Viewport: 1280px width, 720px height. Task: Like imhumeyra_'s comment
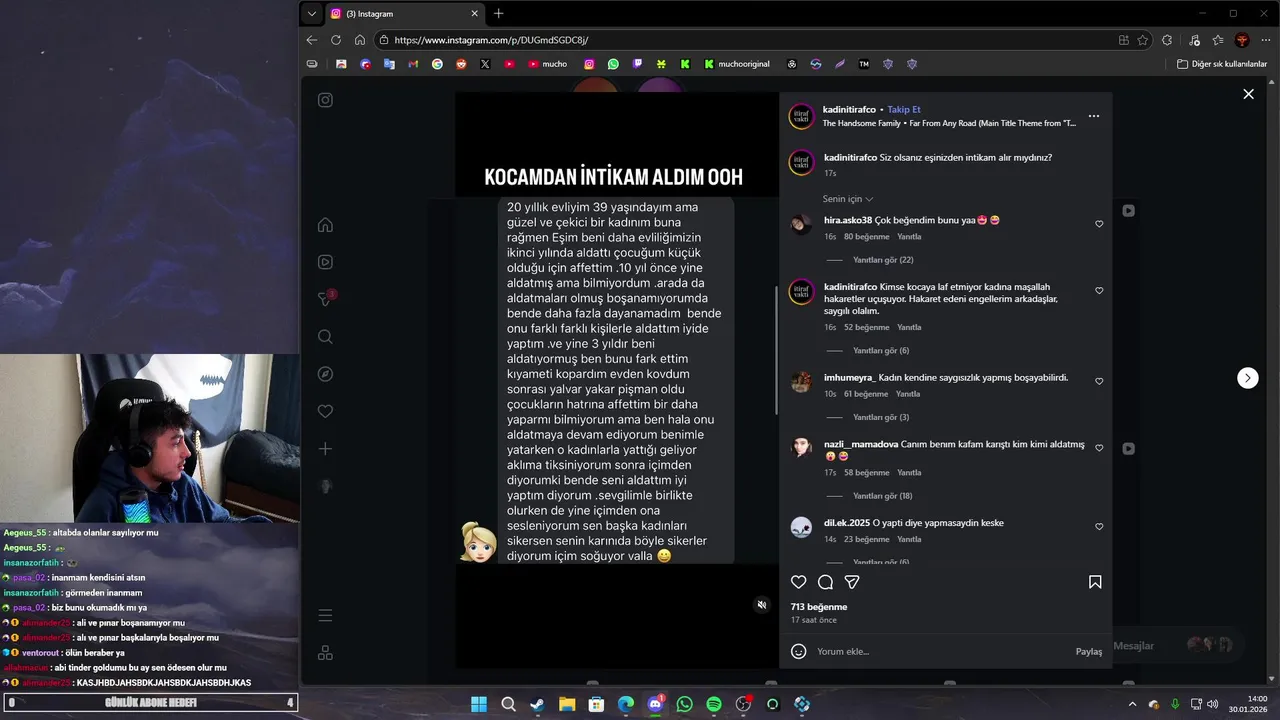pos(1099,382)
